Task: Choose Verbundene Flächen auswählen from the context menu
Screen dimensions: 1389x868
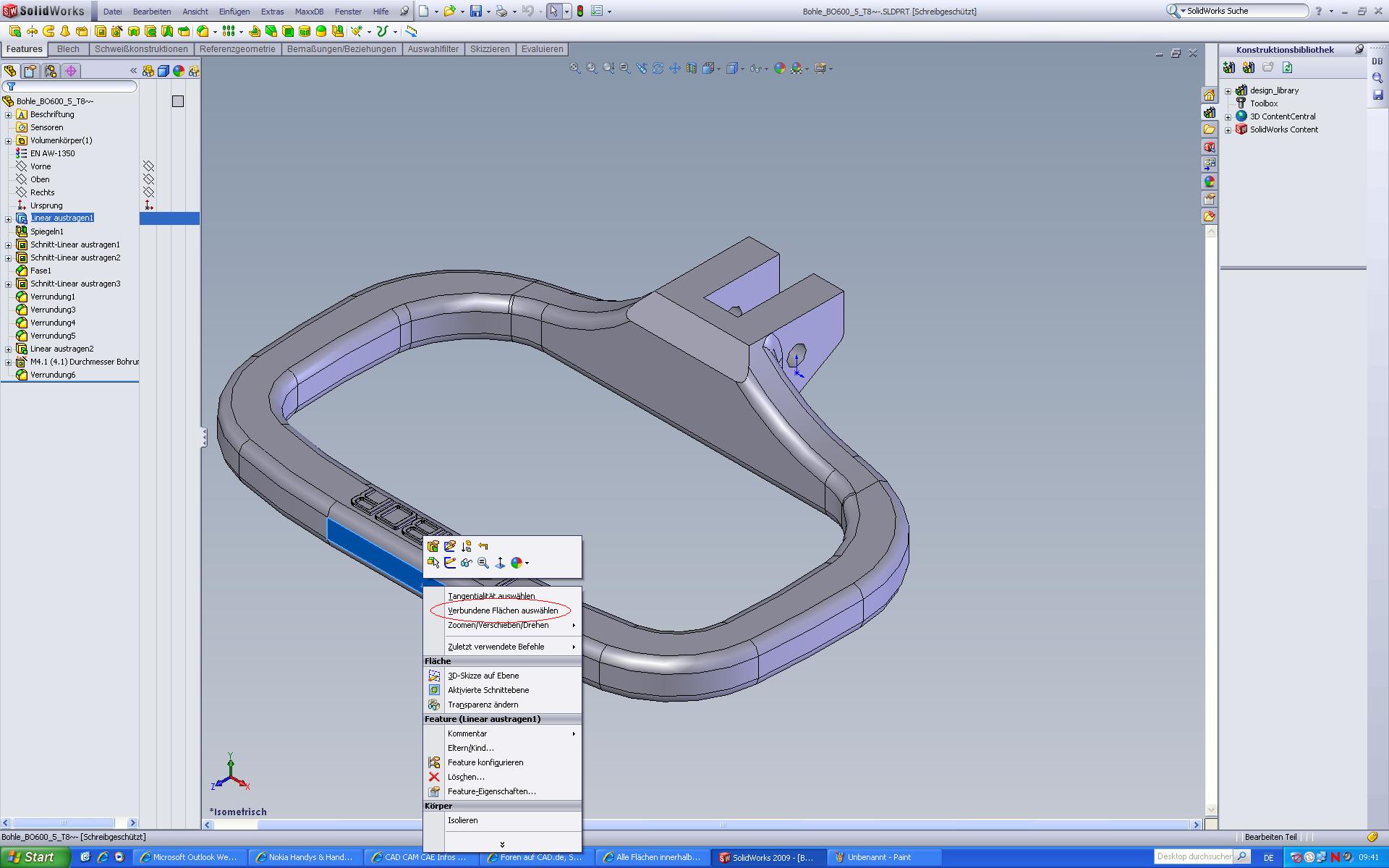Action: [x=503, y=610]
